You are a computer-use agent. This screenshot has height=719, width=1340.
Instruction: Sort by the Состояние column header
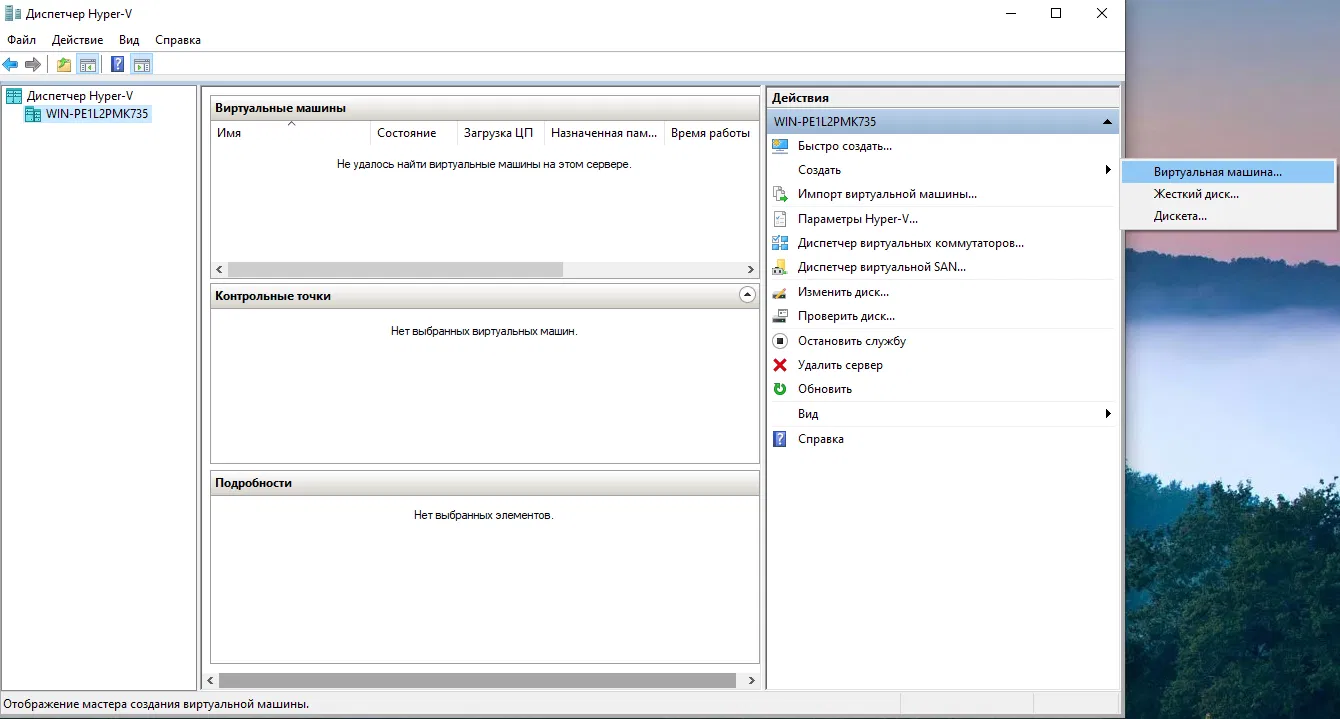coord(414,132)
